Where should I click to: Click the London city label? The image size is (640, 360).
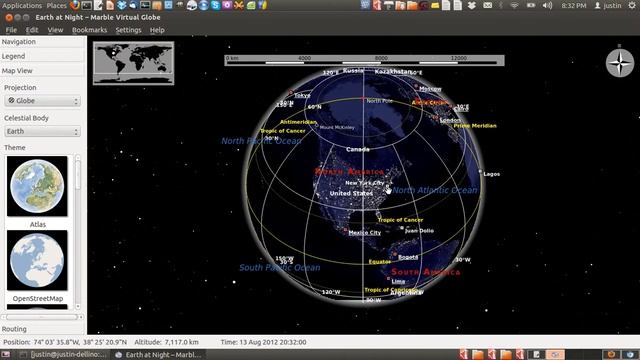(450, 120)
